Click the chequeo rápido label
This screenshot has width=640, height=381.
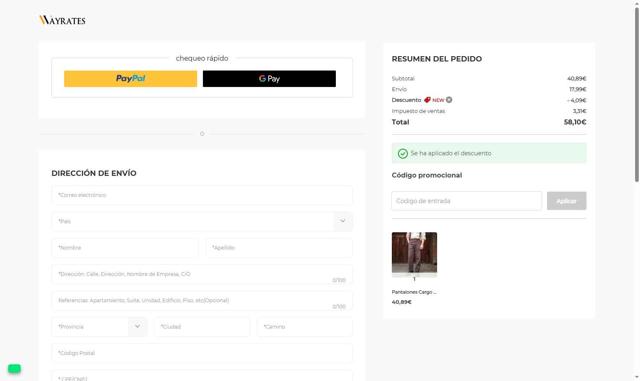tap(202, 58)
